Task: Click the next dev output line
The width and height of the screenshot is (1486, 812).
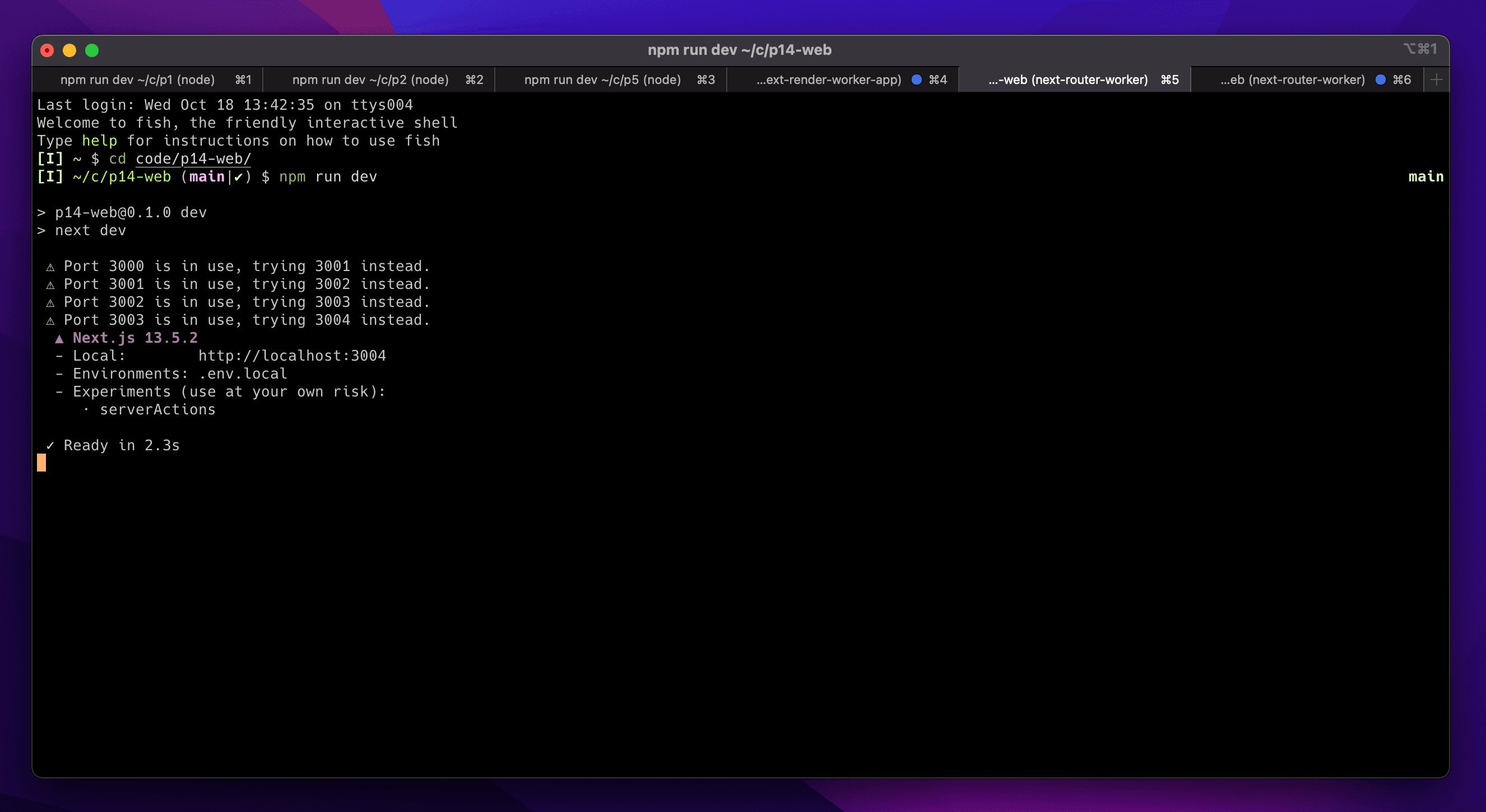Action: tap(81, 230)
